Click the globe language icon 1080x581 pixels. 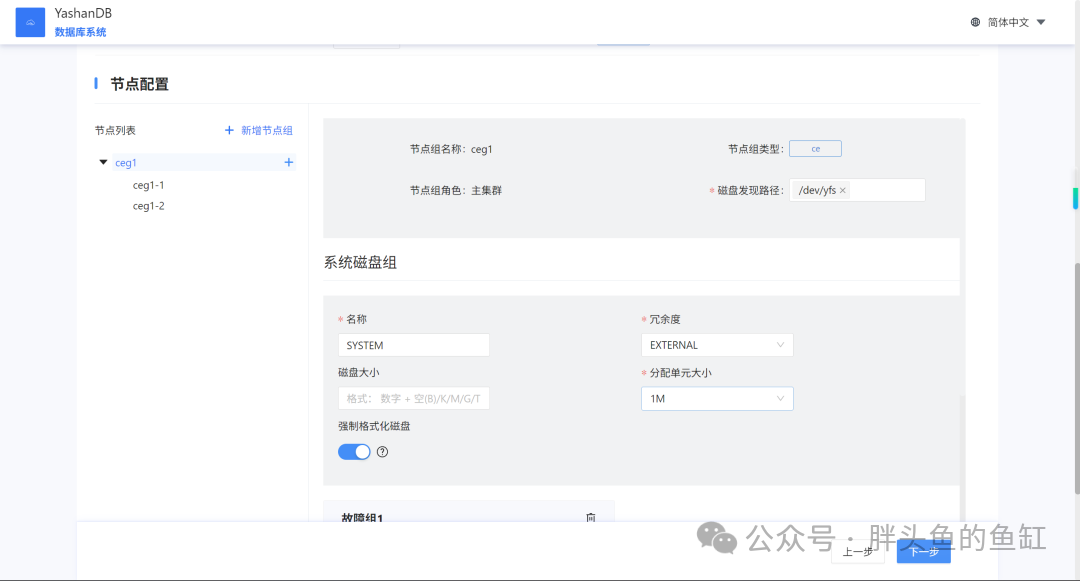tap(975, 22)
